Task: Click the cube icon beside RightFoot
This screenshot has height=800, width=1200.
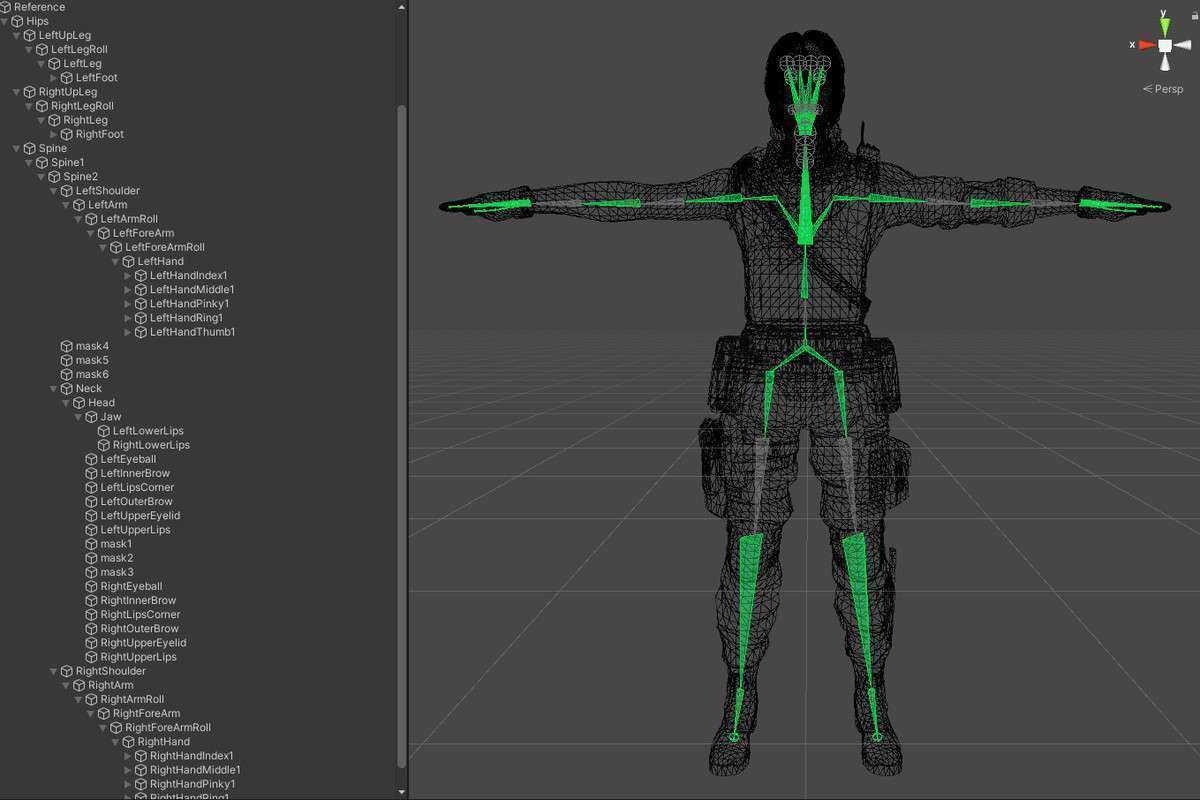Action: point(67,134)
